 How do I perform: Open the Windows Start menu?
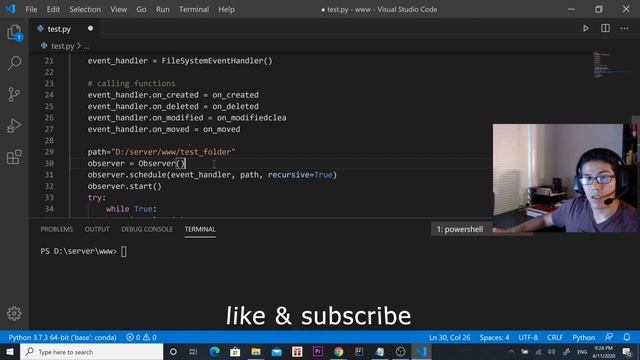[10, 351]
